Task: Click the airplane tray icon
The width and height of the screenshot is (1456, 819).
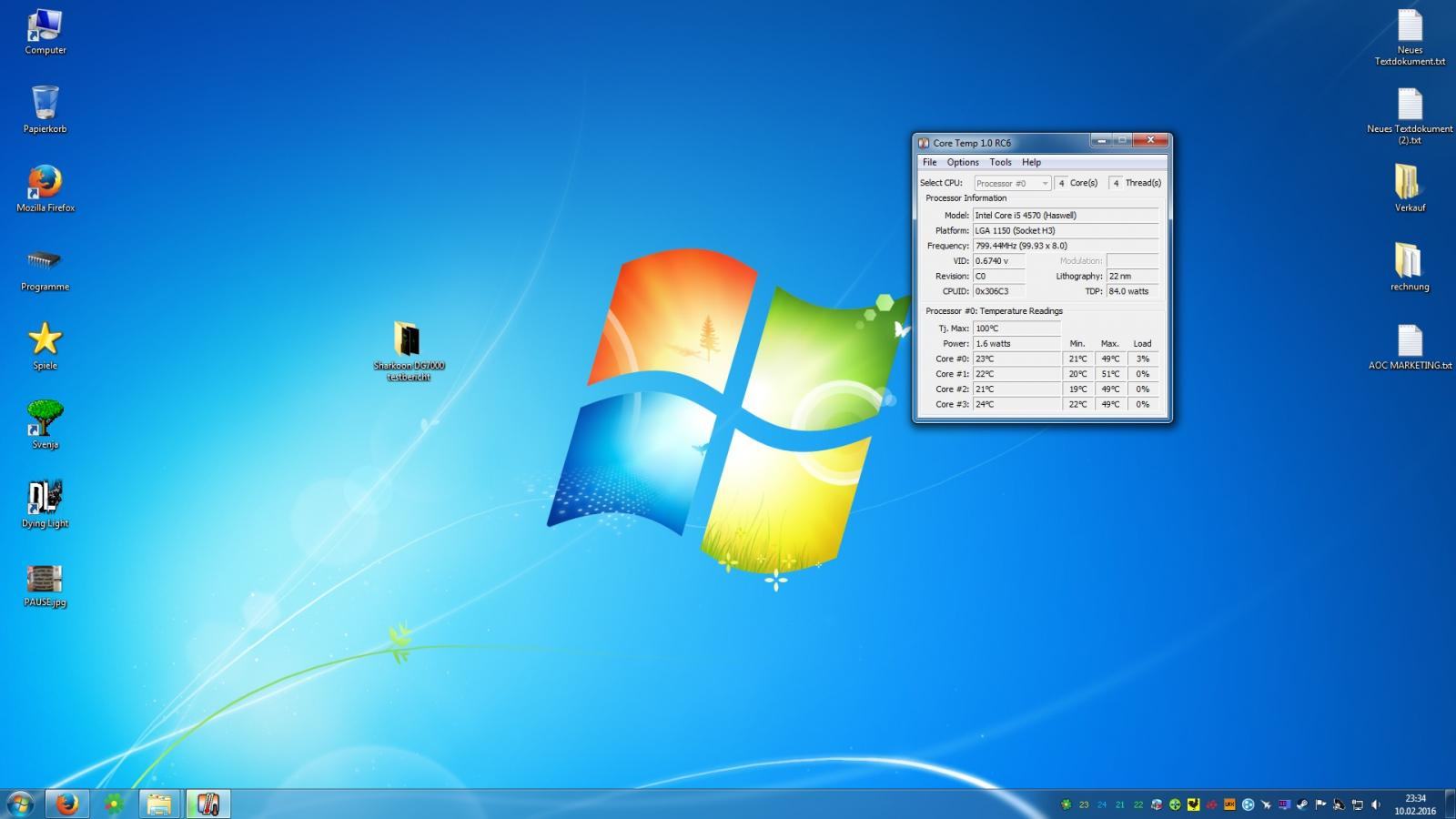Action: [x=1266, y=804]
